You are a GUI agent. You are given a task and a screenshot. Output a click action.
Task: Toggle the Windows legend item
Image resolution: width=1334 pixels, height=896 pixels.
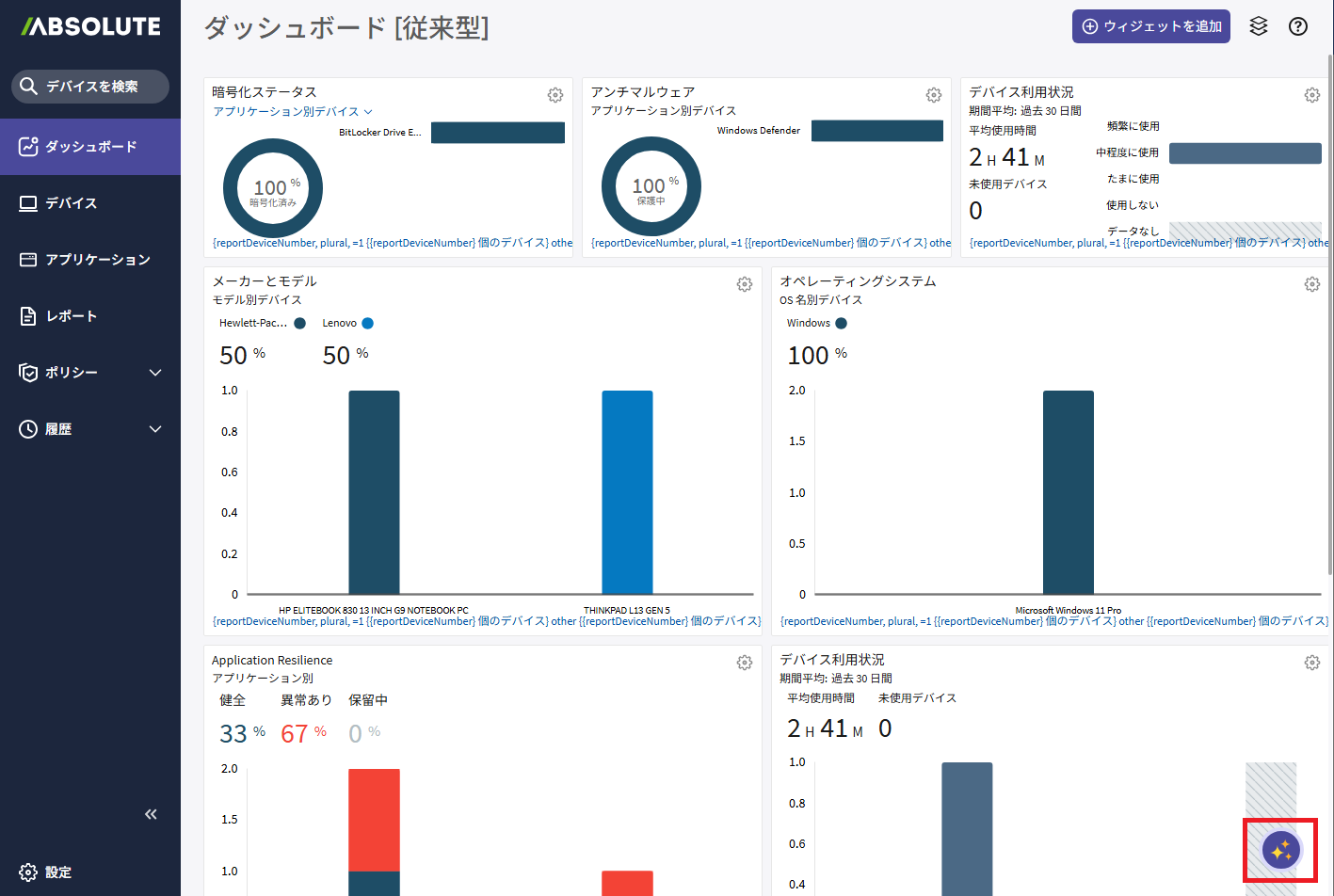[816, 323]
